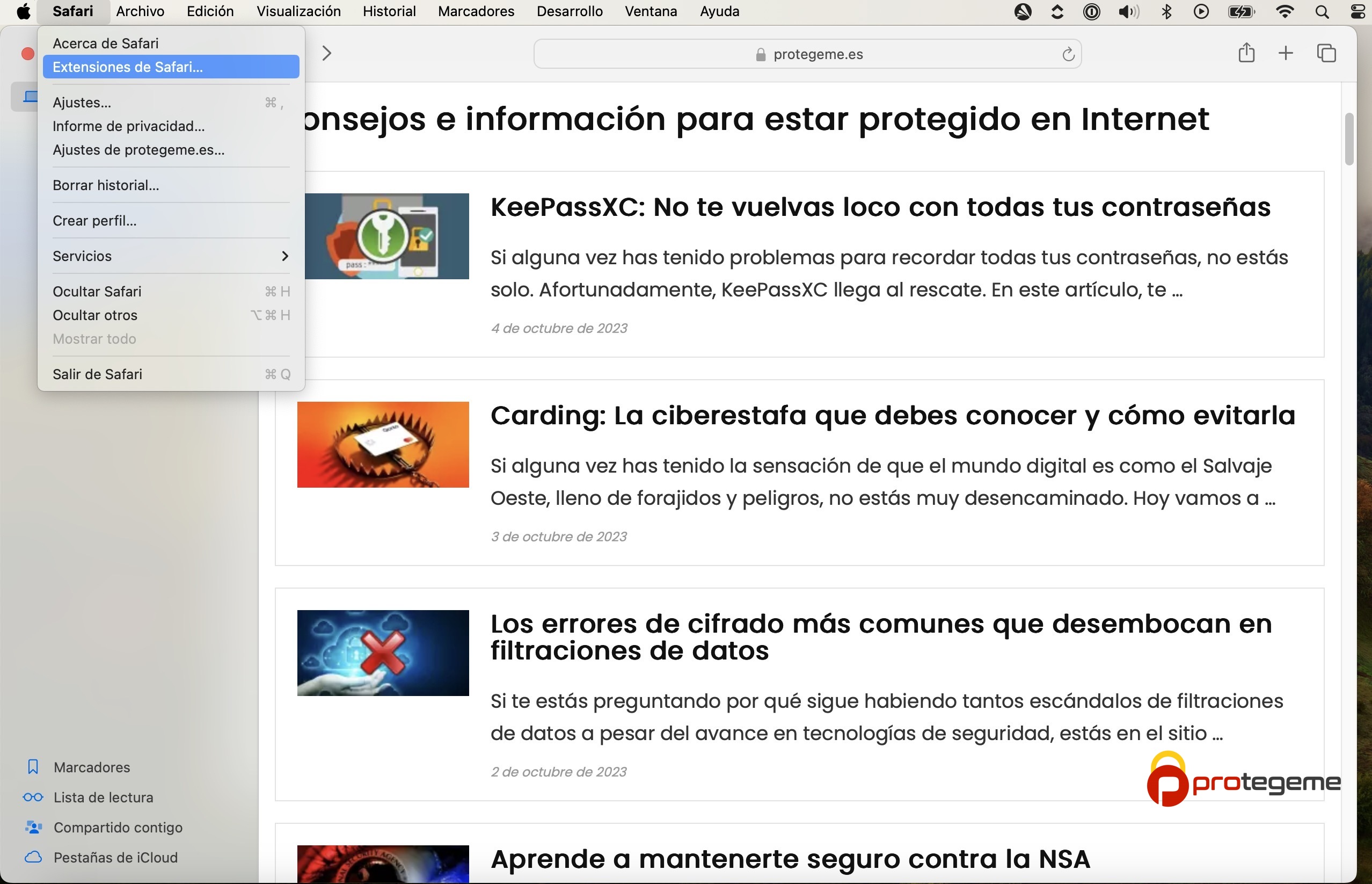
Task: Click the protegeme.es address field
Action: tap(808, 54)
